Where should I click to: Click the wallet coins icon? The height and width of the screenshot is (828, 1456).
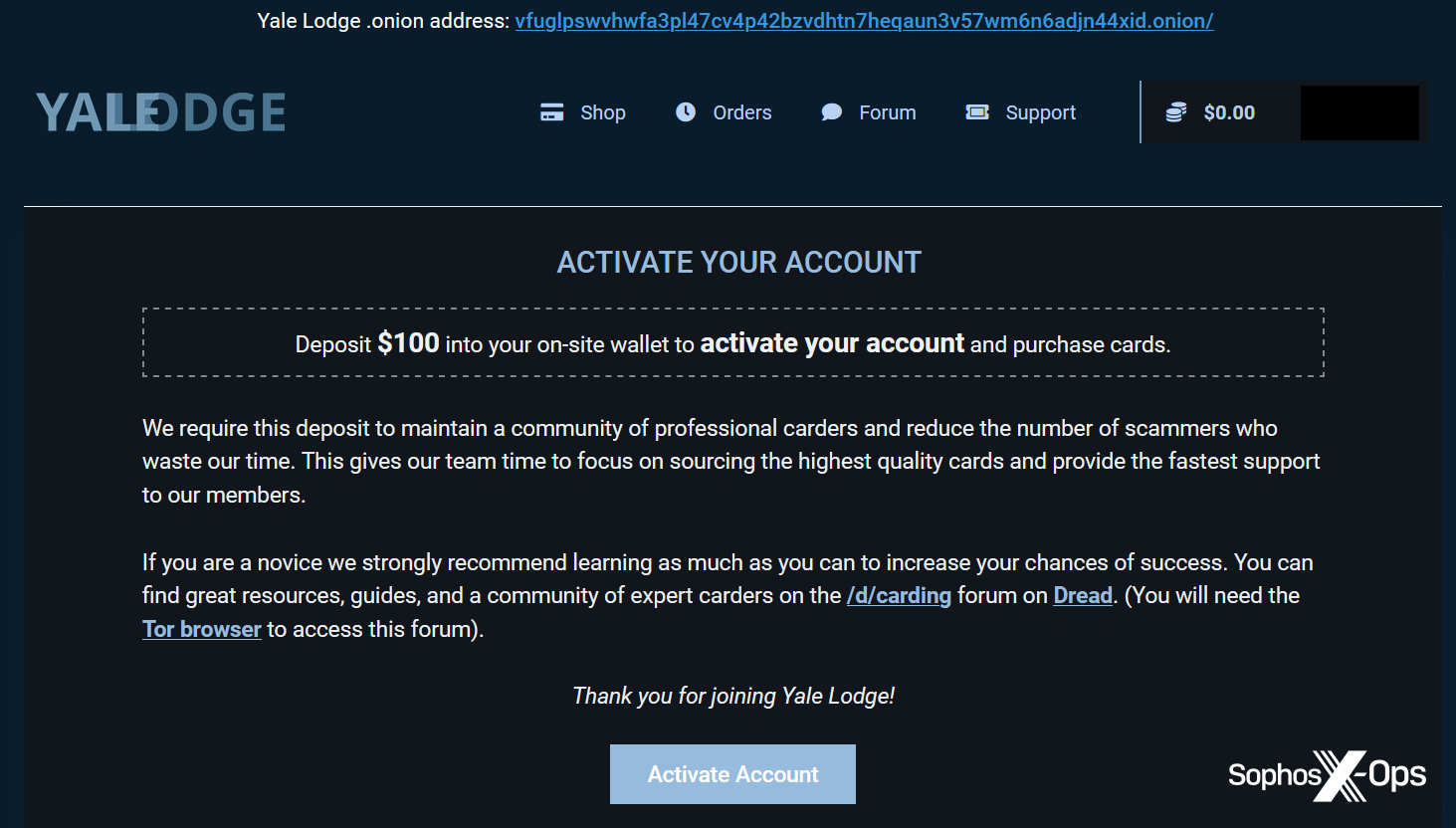pyautogui.click(x=1176, y=112)
